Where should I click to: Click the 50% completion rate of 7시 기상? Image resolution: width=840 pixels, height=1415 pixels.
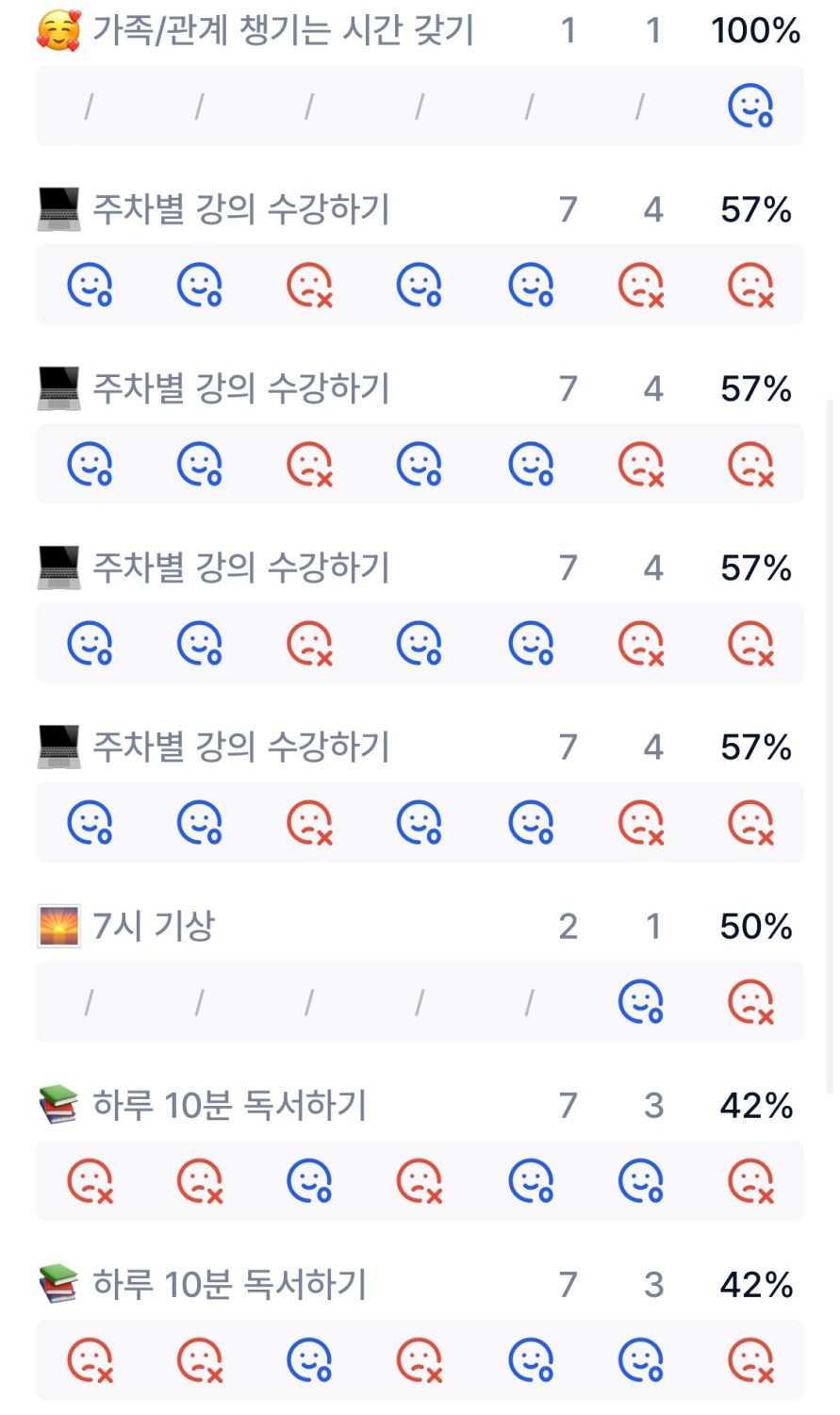(x=755, y=927)
